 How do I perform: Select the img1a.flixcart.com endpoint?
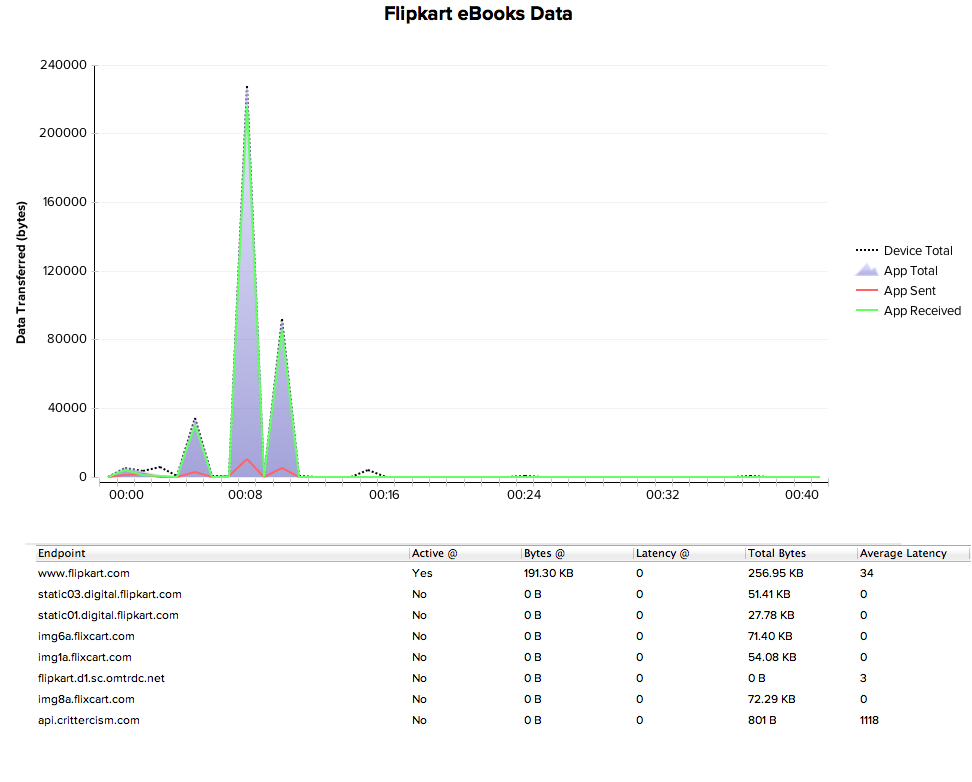pyautogui.click(x=84, y=657)
